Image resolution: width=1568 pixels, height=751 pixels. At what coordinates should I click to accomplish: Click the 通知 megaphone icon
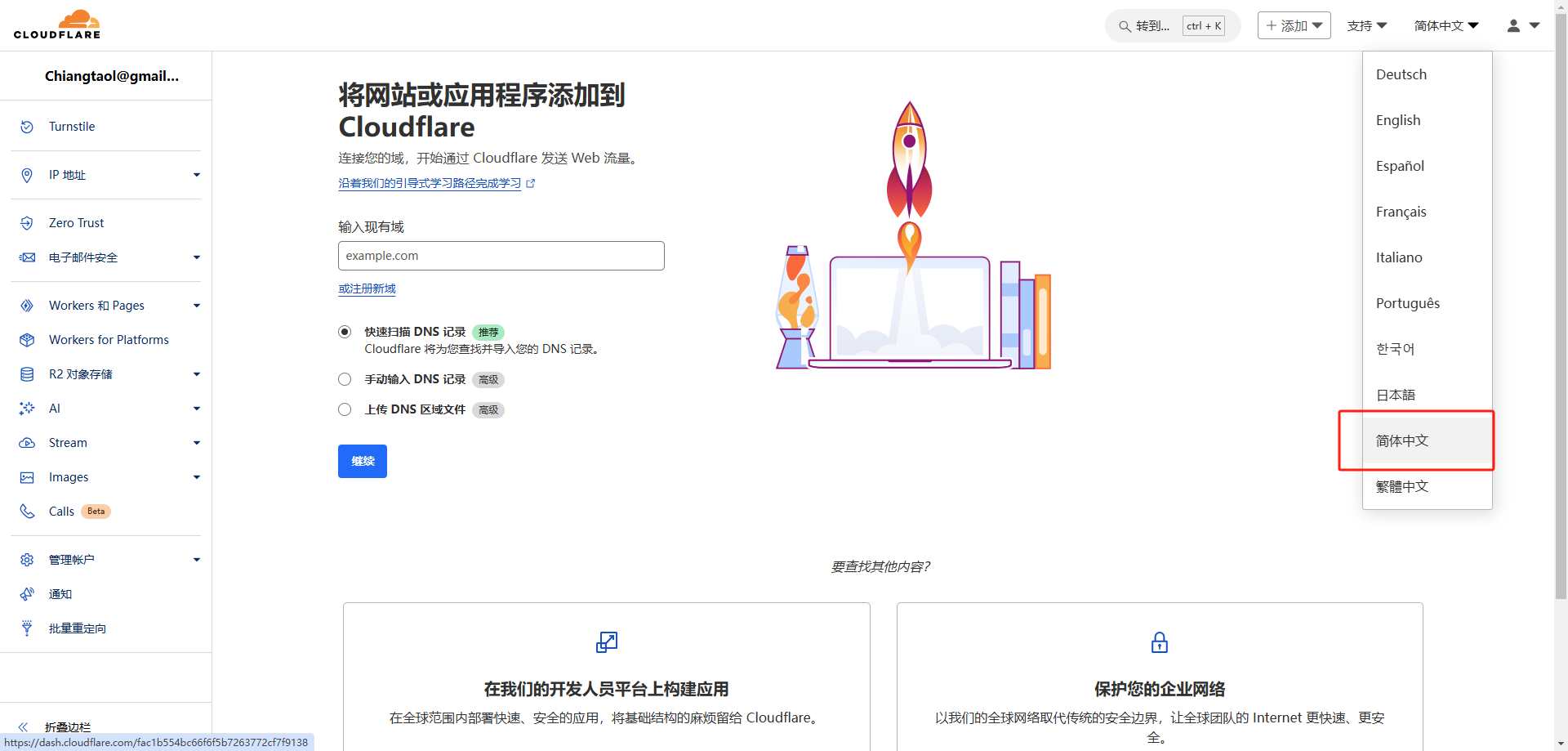pyautogui.click(x=27, y=594)
